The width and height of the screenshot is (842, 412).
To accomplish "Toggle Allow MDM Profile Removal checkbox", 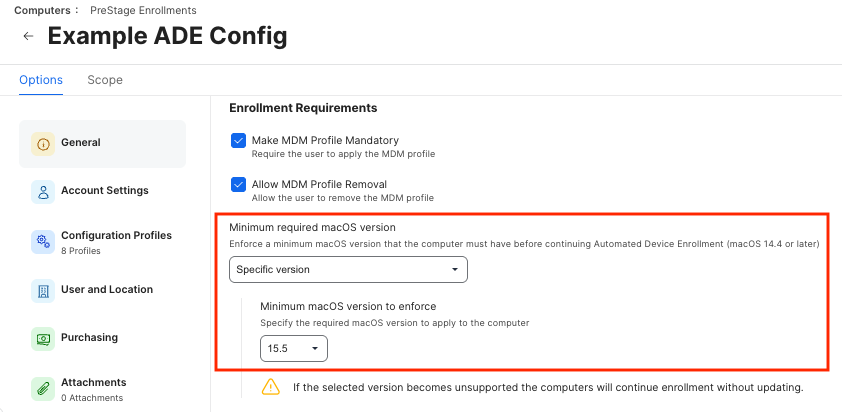I will pos(238,185).
